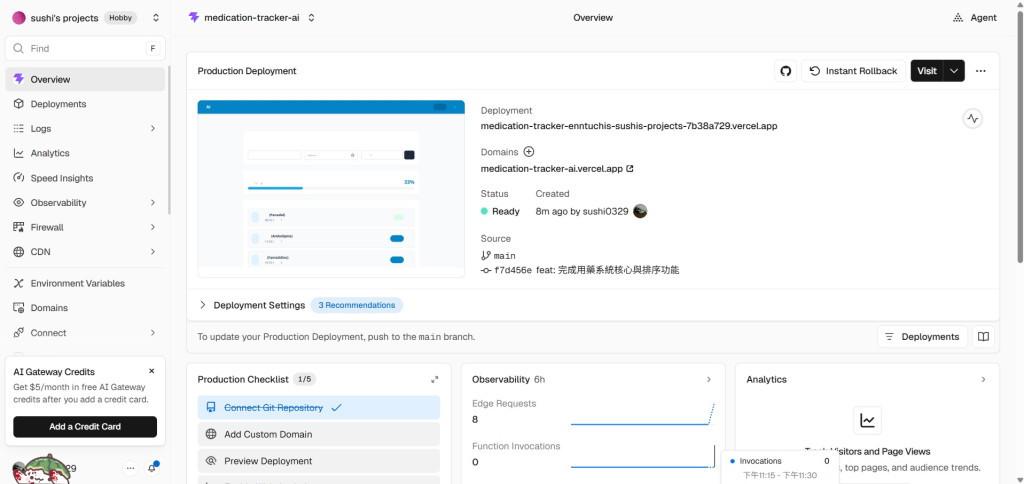1024x484 pixels.
Task: Click the 1/5 checklist progress badge
Action: pyautogui.click(x=304, y=379)
